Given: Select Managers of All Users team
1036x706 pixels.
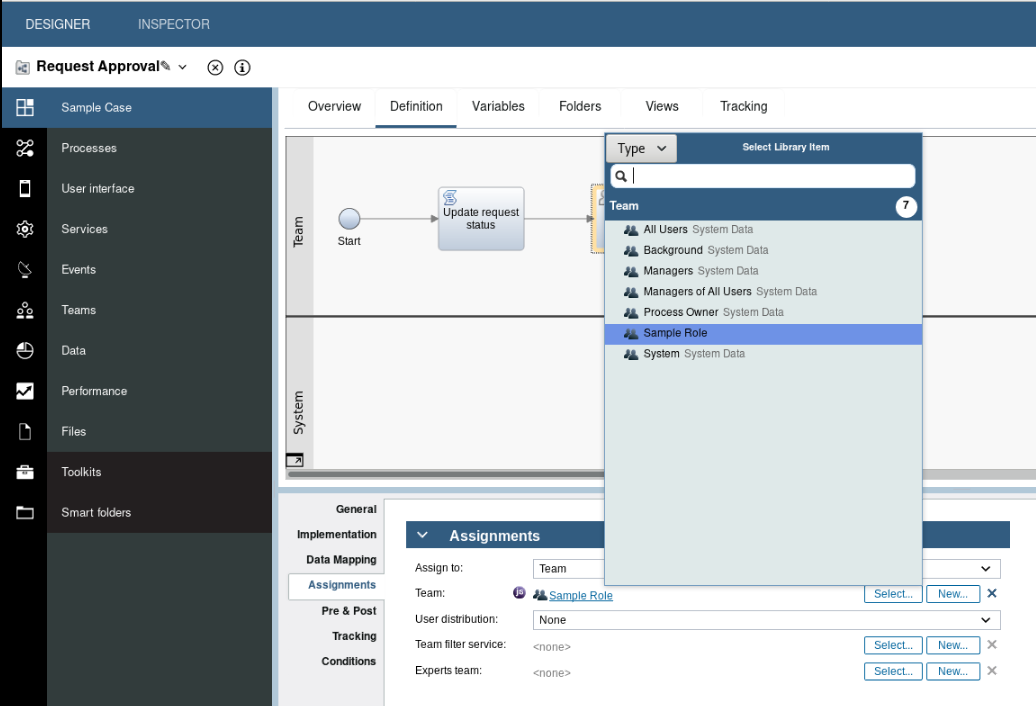Looking at the screenshot, I should coord(763,291).
